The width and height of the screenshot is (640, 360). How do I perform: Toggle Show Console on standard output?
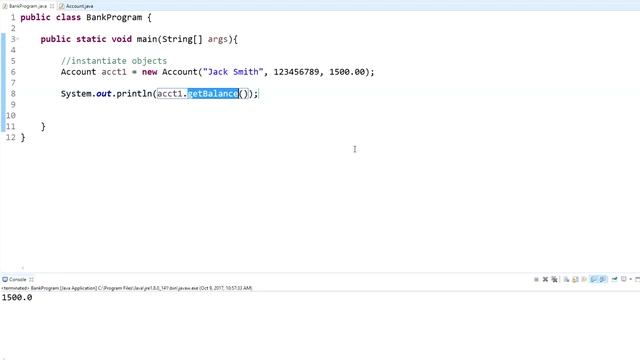tap(594, 280)
